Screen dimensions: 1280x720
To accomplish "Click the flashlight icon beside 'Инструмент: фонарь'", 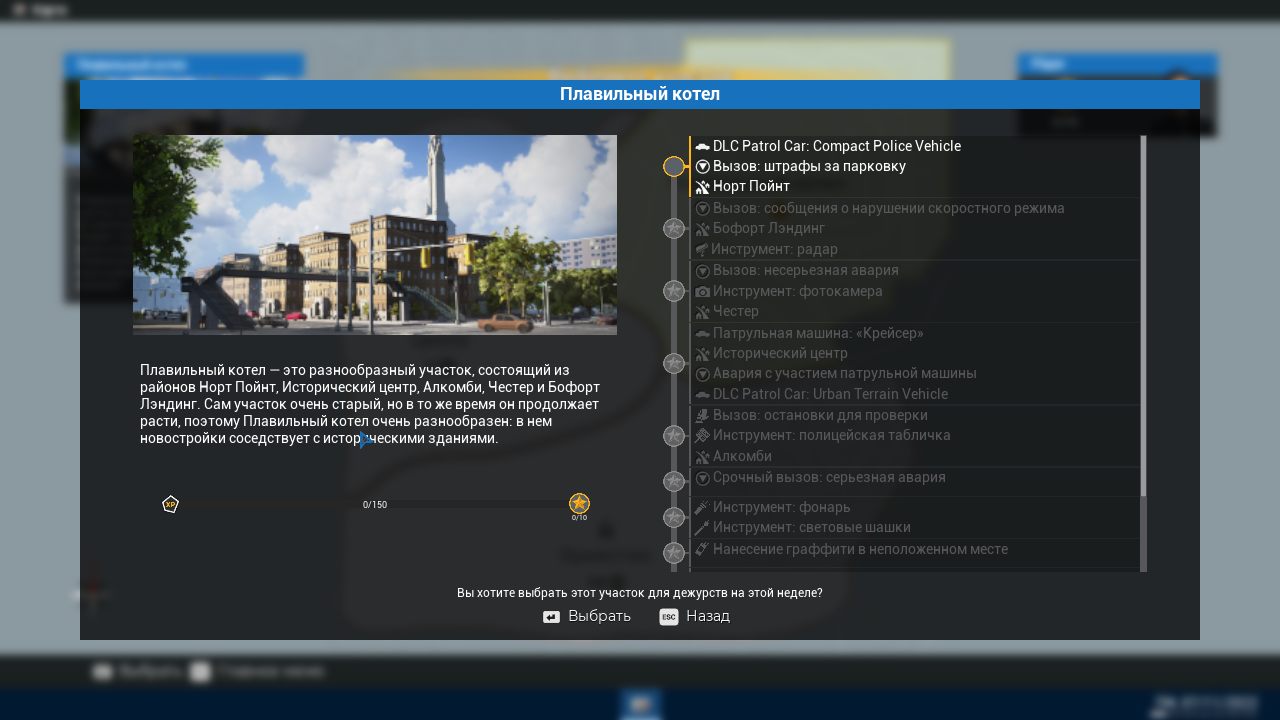I will click(x=702, y=507).
